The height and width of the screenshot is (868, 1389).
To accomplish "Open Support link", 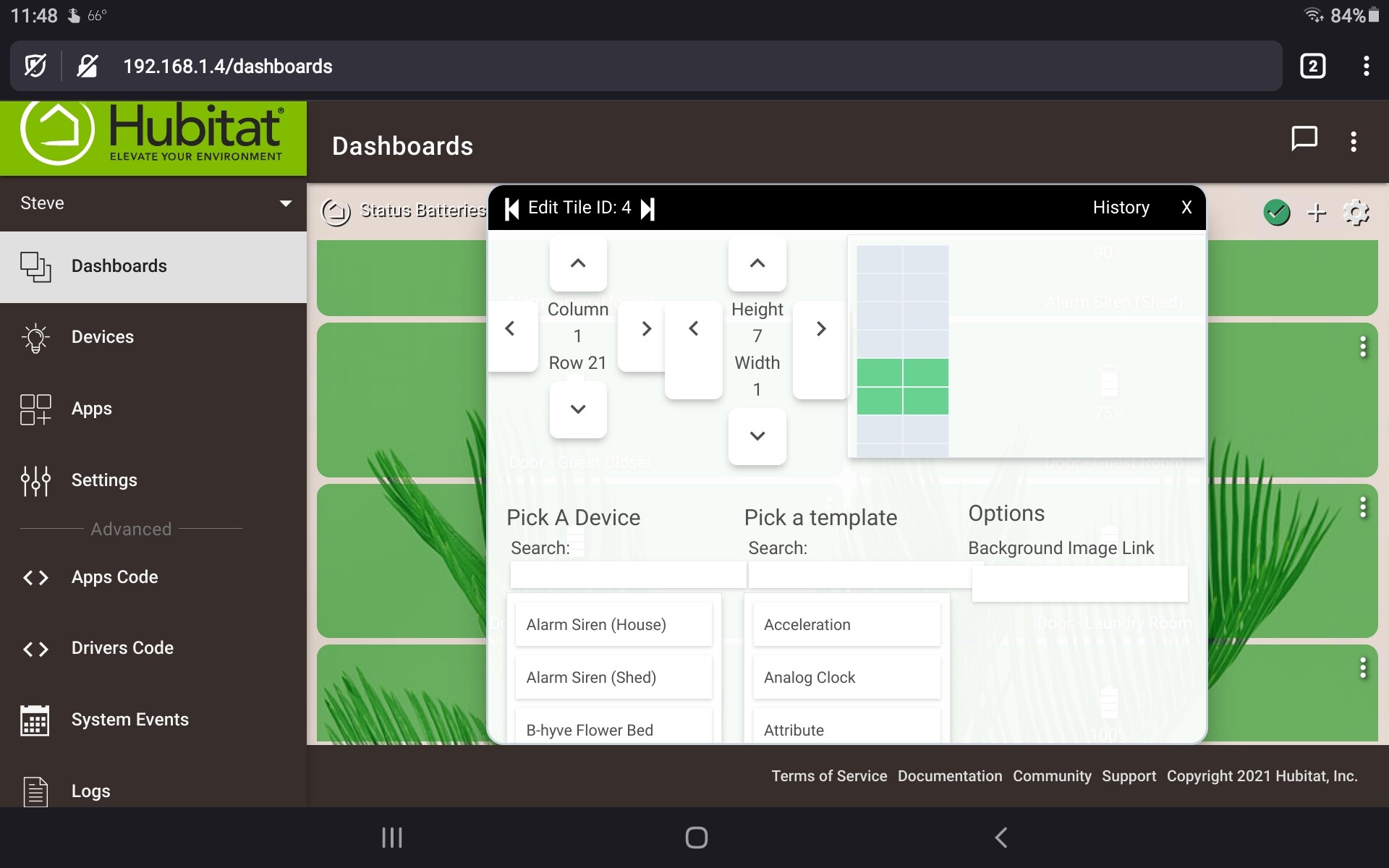I will click(1129, 776).
